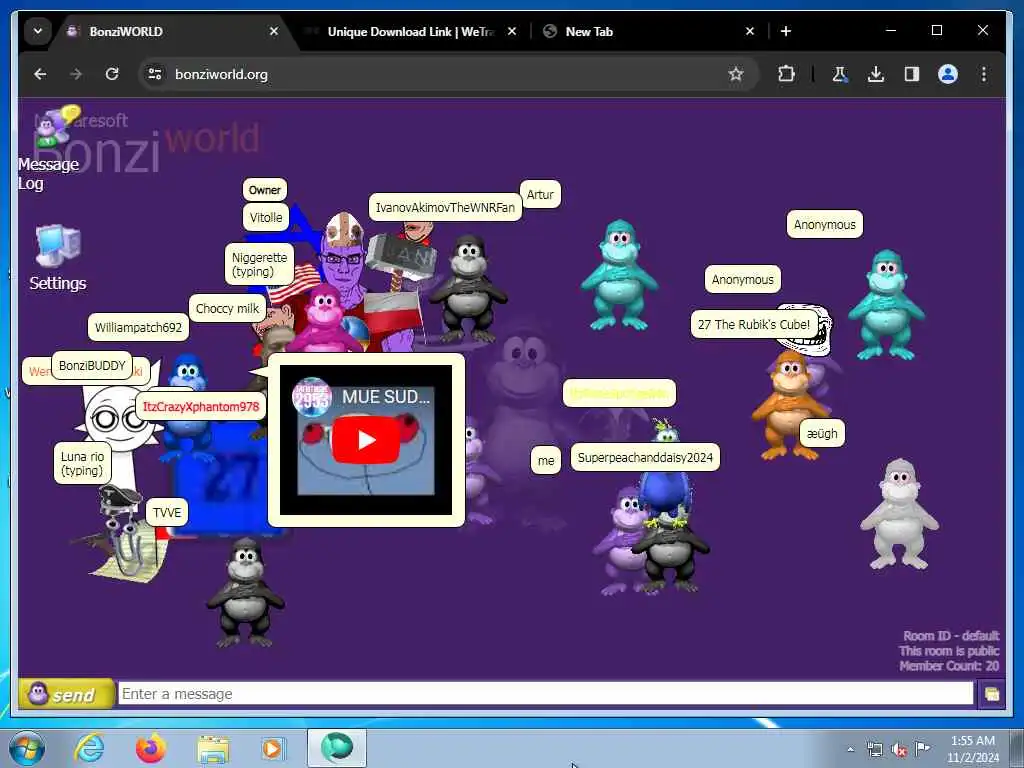The width and height of the screenshot is (1024, 768).
Task: Play the YouTube video in the speech bubble
Action: point(366,440)
